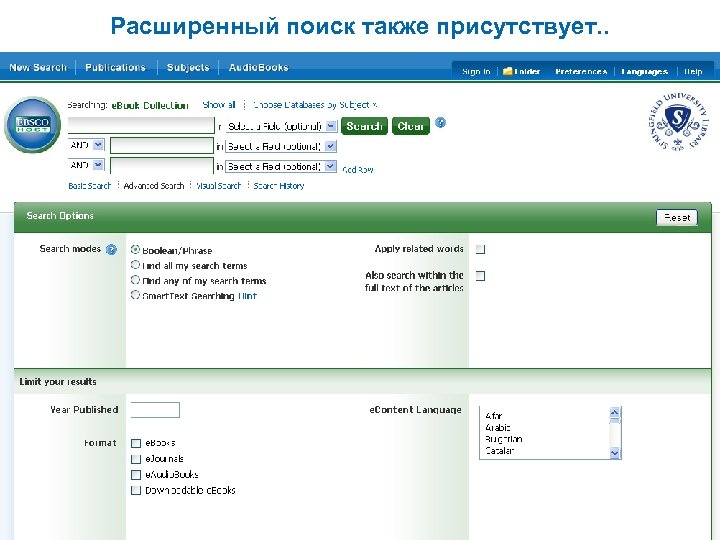
Task: Open the search help question mark icon
Action: [440, 123]
